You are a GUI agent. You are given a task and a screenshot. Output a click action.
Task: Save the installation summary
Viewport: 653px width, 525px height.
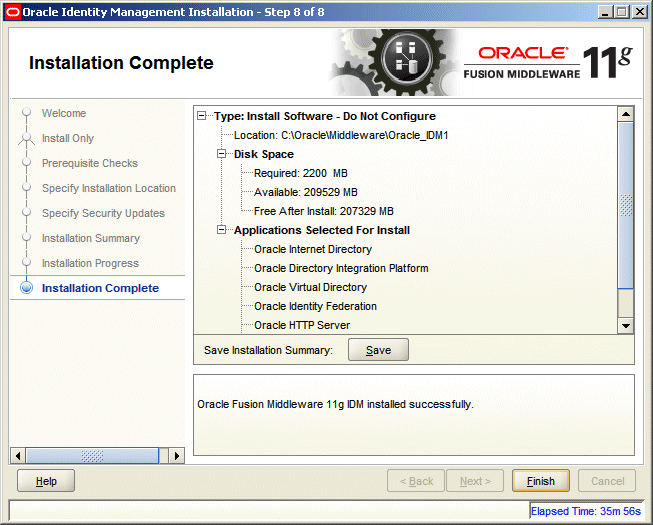(x=378, y=350)
